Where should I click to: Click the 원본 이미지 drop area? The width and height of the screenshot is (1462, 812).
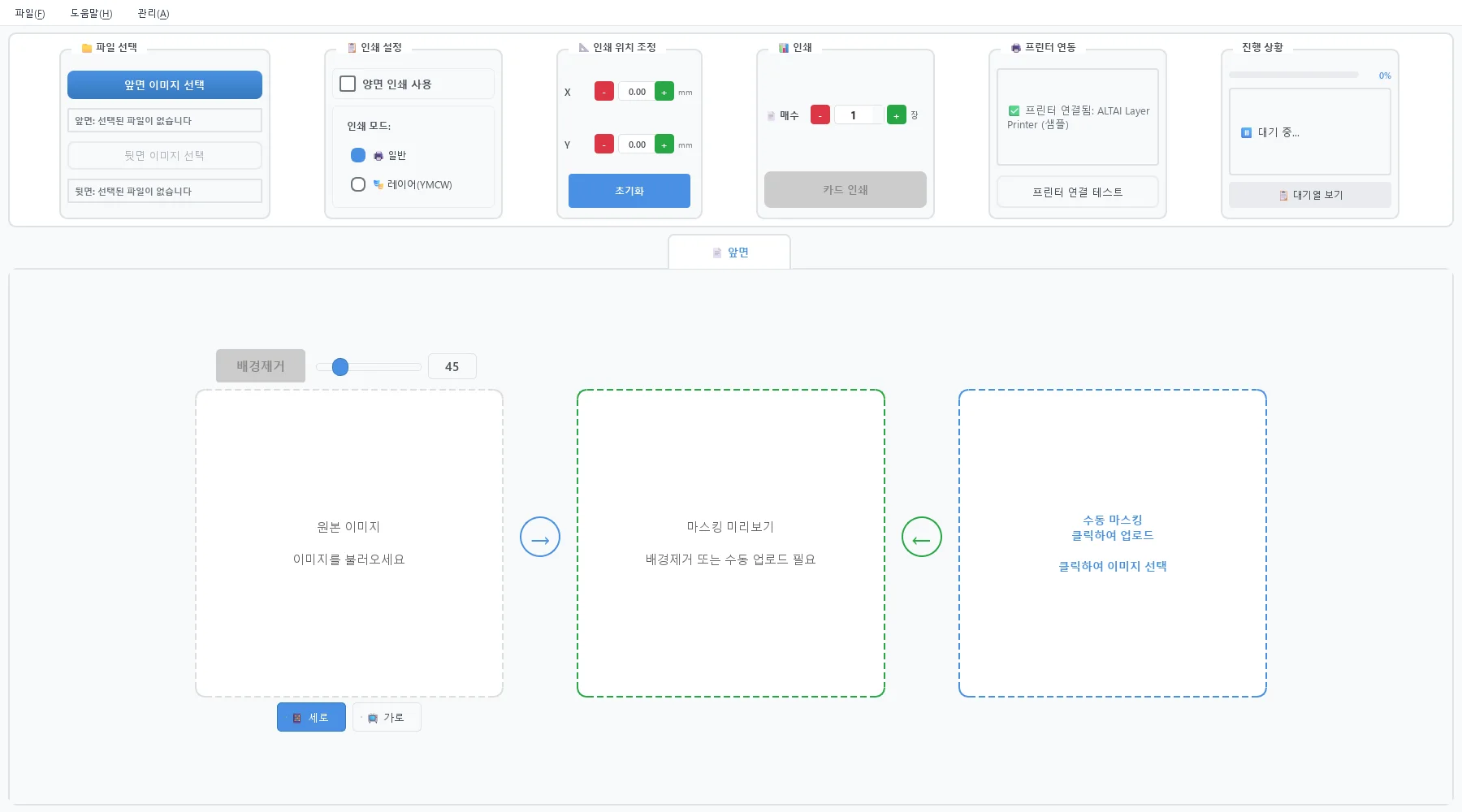pyautogui.click(x=349, y=543)
